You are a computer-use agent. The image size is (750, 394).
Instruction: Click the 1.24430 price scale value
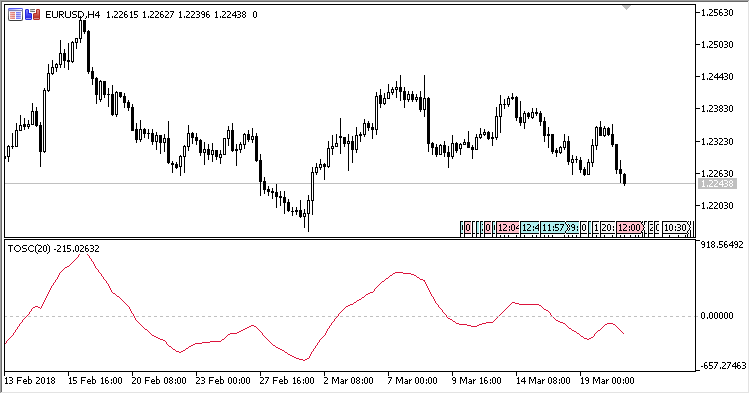pyautogui.click(x=717, y=77)
